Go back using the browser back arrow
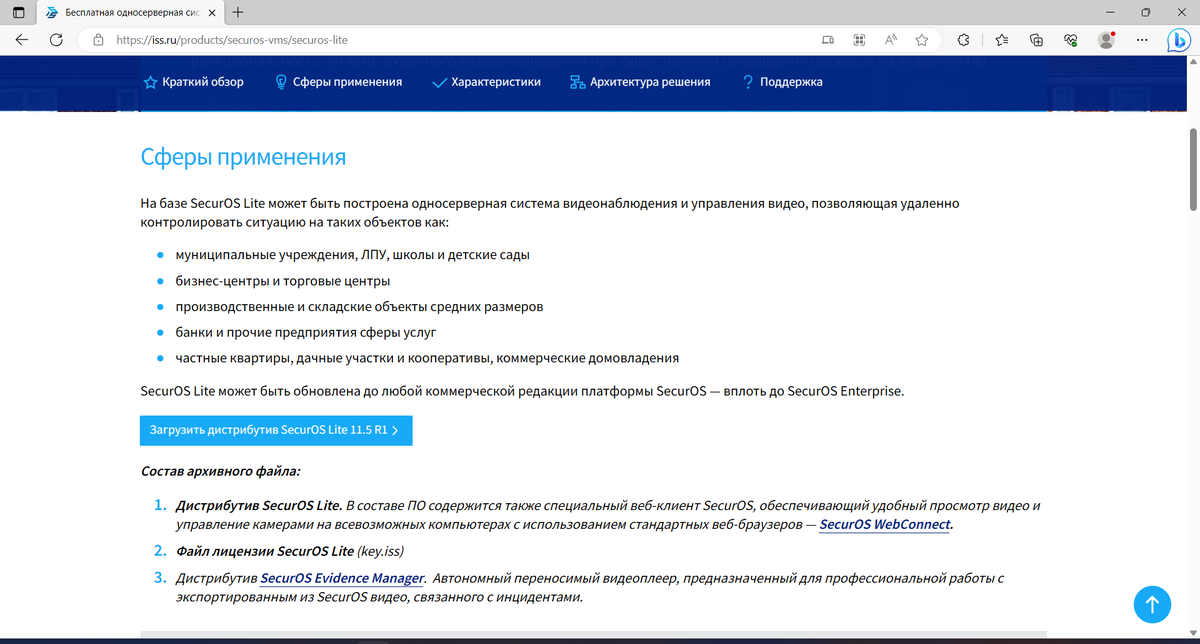1200x644 pixels. [21, 40]
